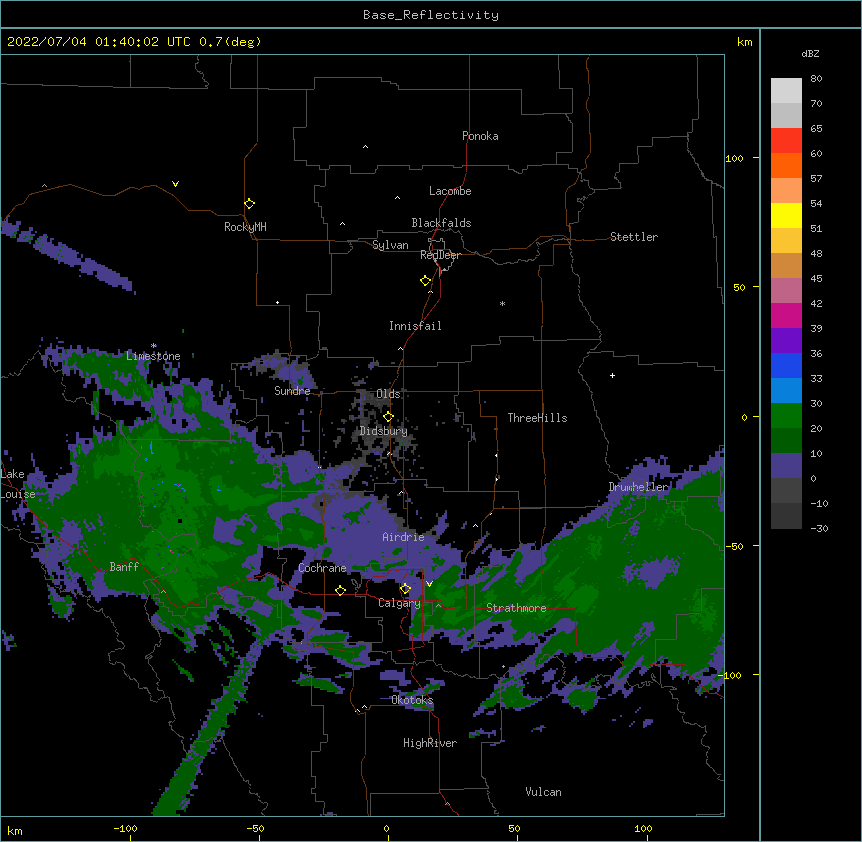Click the yellow diamond marker south of RedDeer

coord(425,280)
